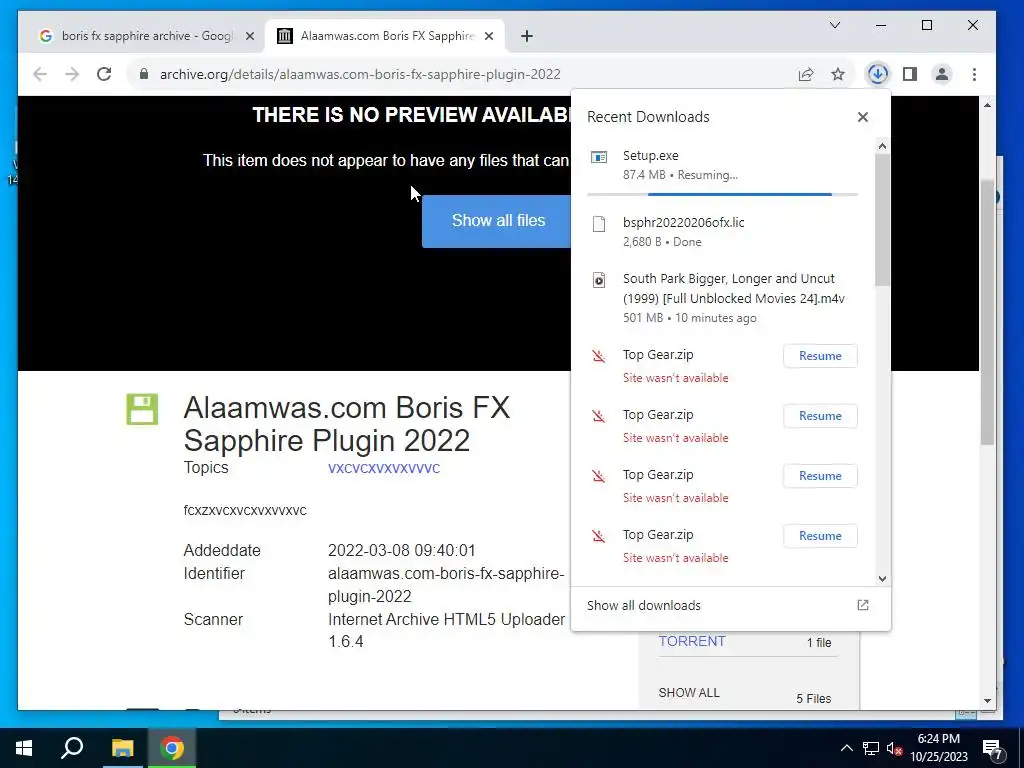The width and height of the screenshot is (1024, 768).
Task: Toggle the downloads toolbar icon
Action: [x=877, y=74]
